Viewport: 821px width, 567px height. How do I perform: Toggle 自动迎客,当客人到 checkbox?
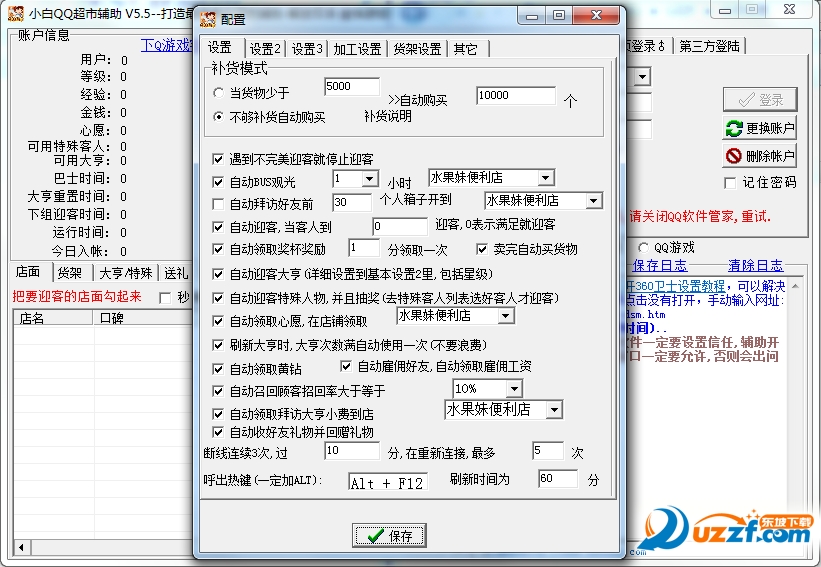click(218, 227)
